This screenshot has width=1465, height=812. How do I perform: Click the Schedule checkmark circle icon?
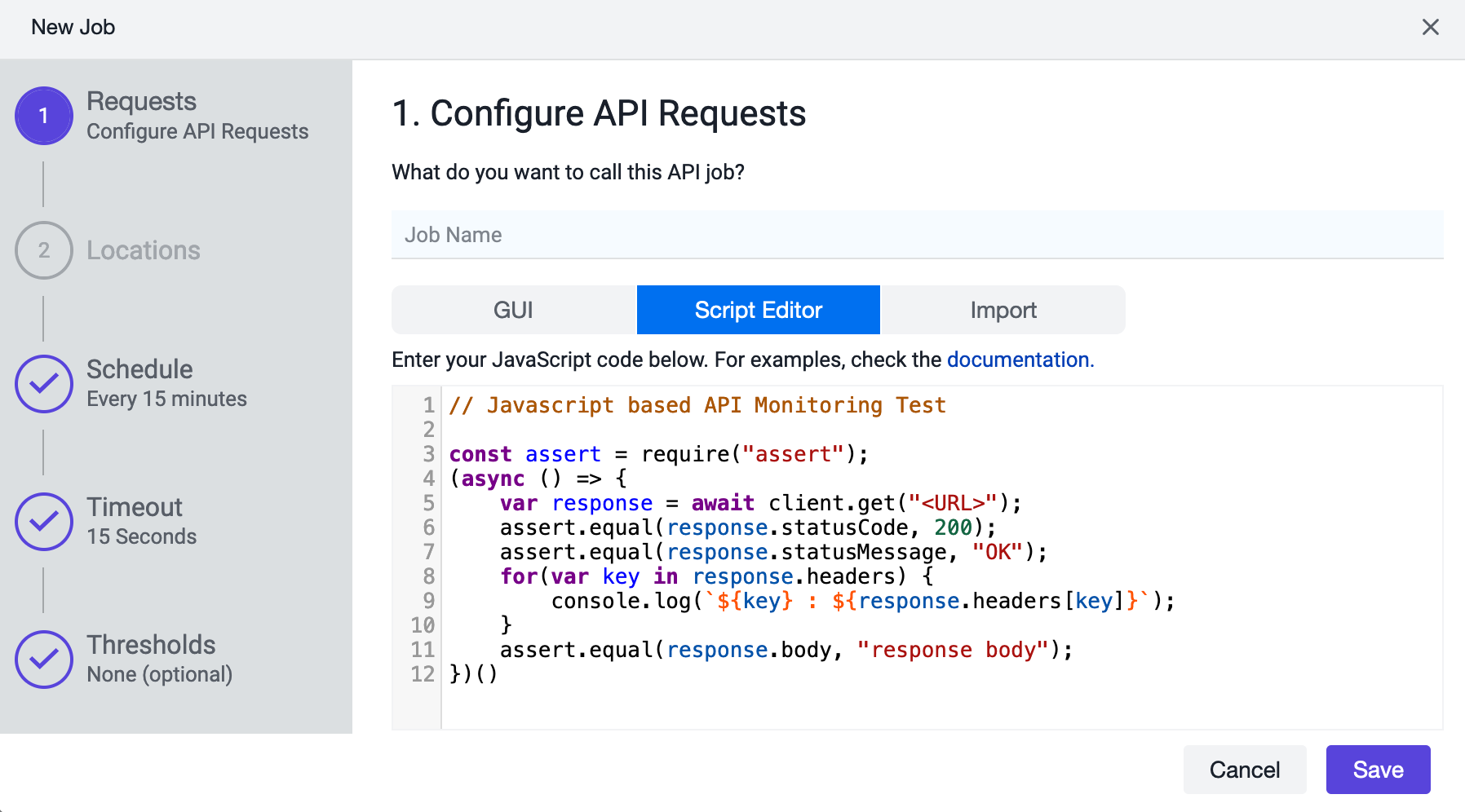(44, 384)
